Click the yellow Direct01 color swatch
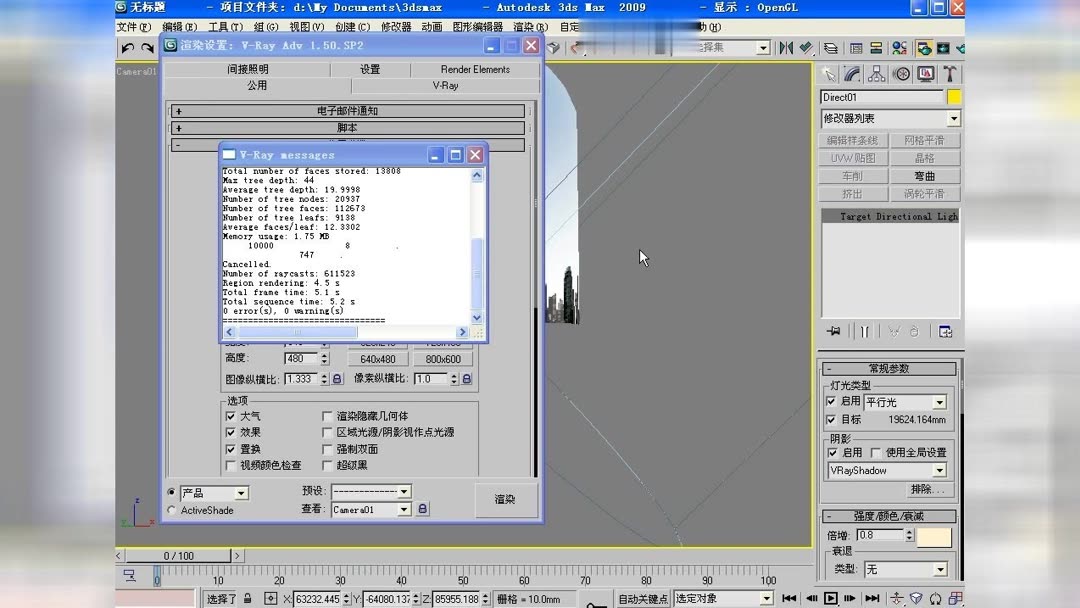1080x608 pixels. (953, 96)
